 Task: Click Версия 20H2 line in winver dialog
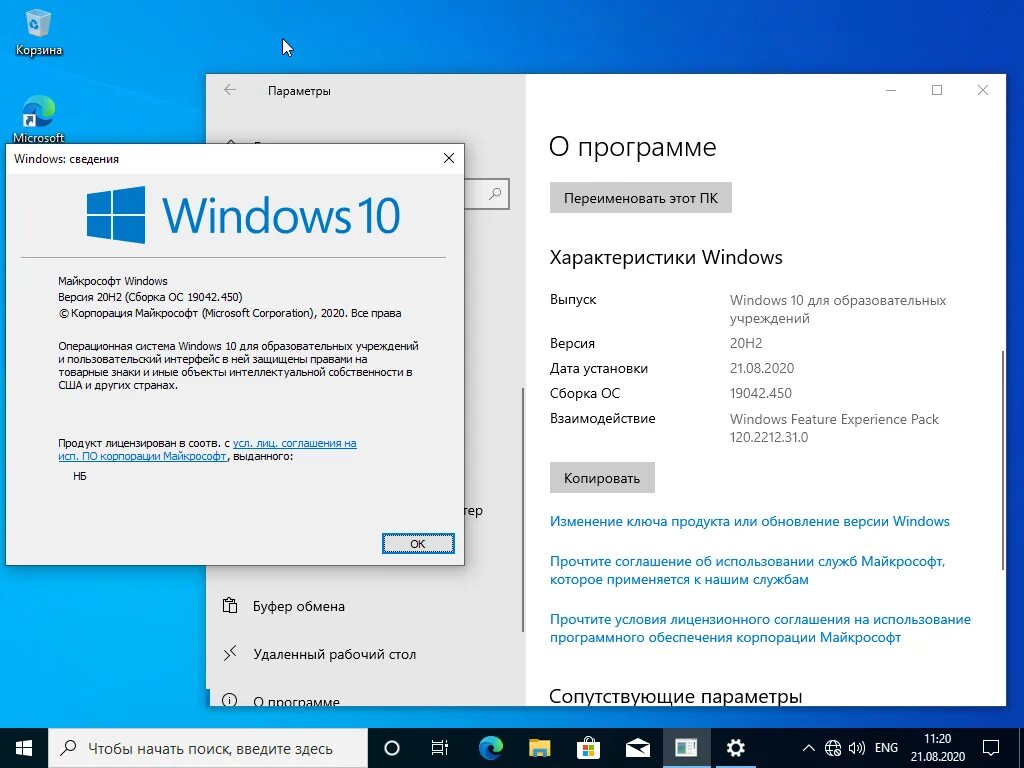click(150, 297)
